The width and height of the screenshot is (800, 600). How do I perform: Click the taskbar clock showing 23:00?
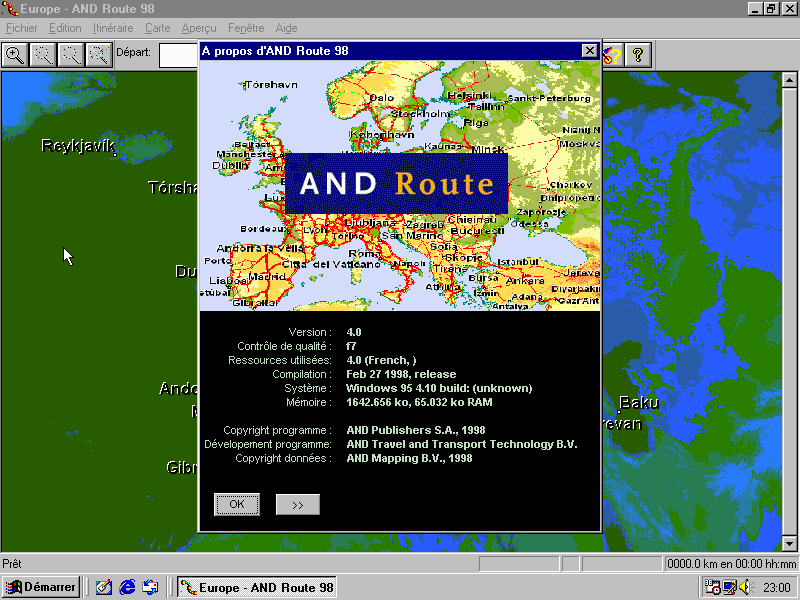777,588
